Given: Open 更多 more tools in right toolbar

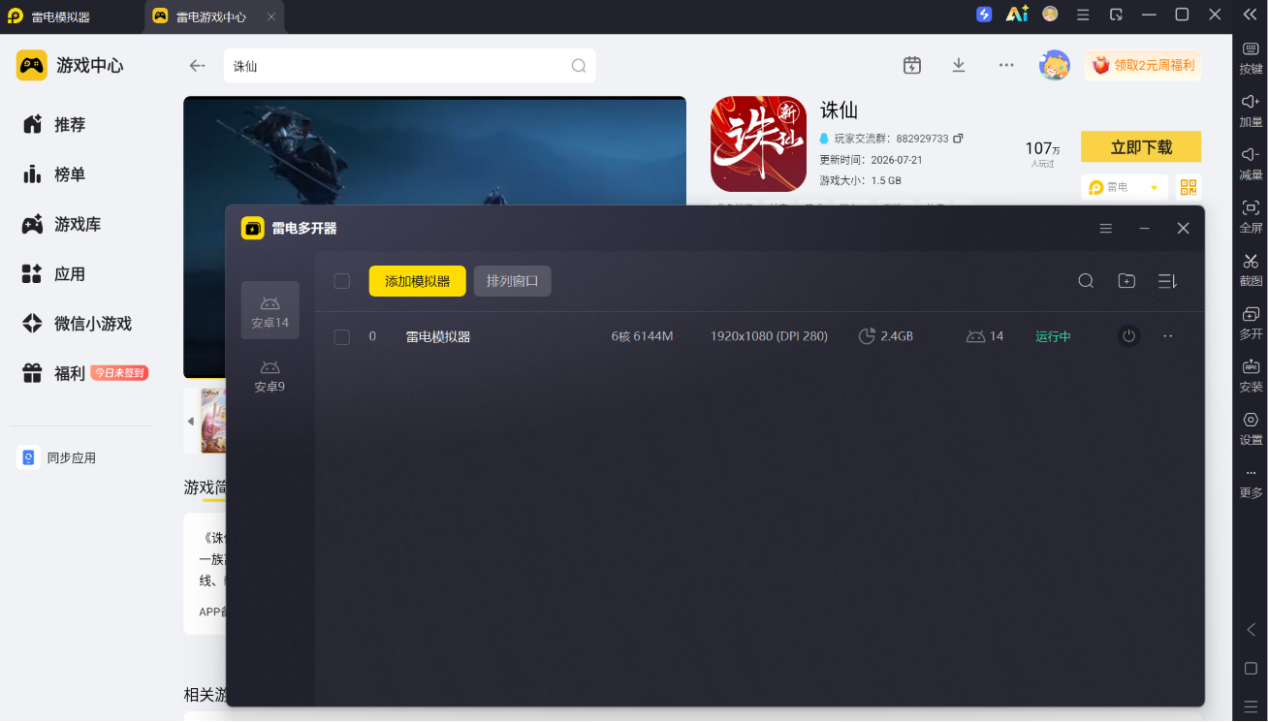Looking at the screenshot, I should pos(1251,482).
